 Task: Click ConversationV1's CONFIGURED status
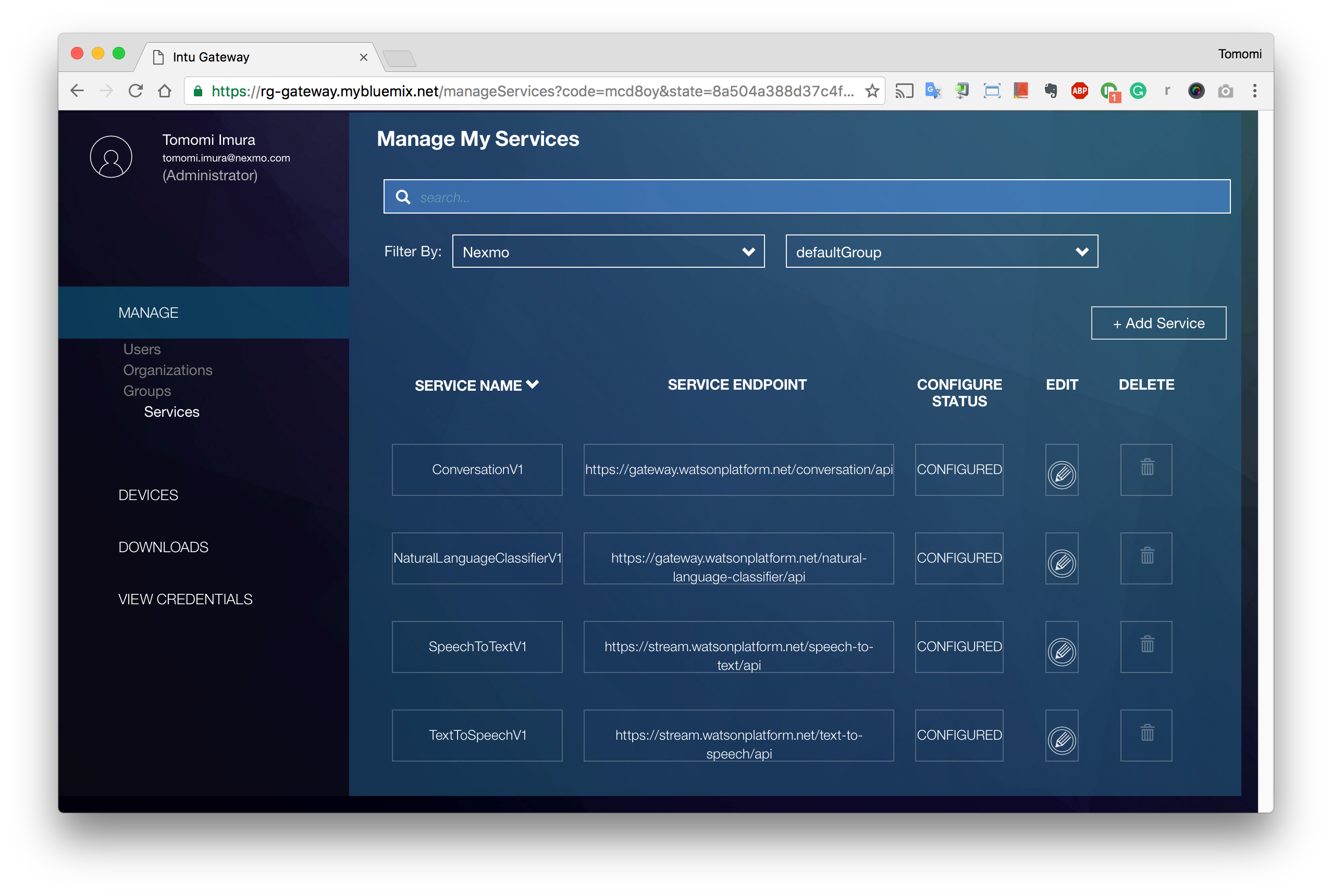pos(959,470)
